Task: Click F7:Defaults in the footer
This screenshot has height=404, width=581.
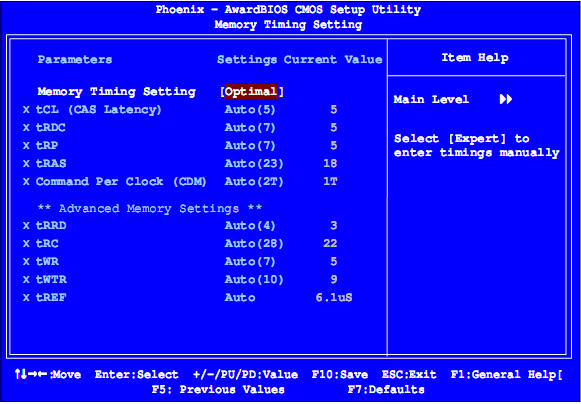Action: click(x=386, y=390)
